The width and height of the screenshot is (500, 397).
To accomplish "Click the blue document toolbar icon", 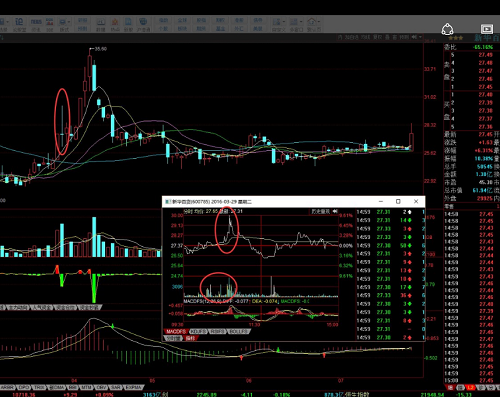I will pos(128,22).
